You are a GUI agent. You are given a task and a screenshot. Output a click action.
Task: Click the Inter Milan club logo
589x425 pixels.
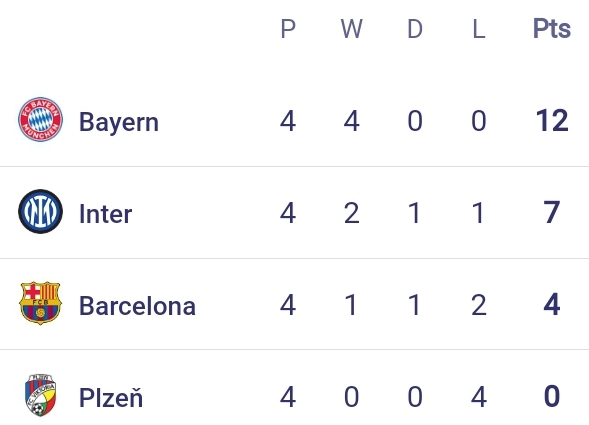[x=41, y=212]
